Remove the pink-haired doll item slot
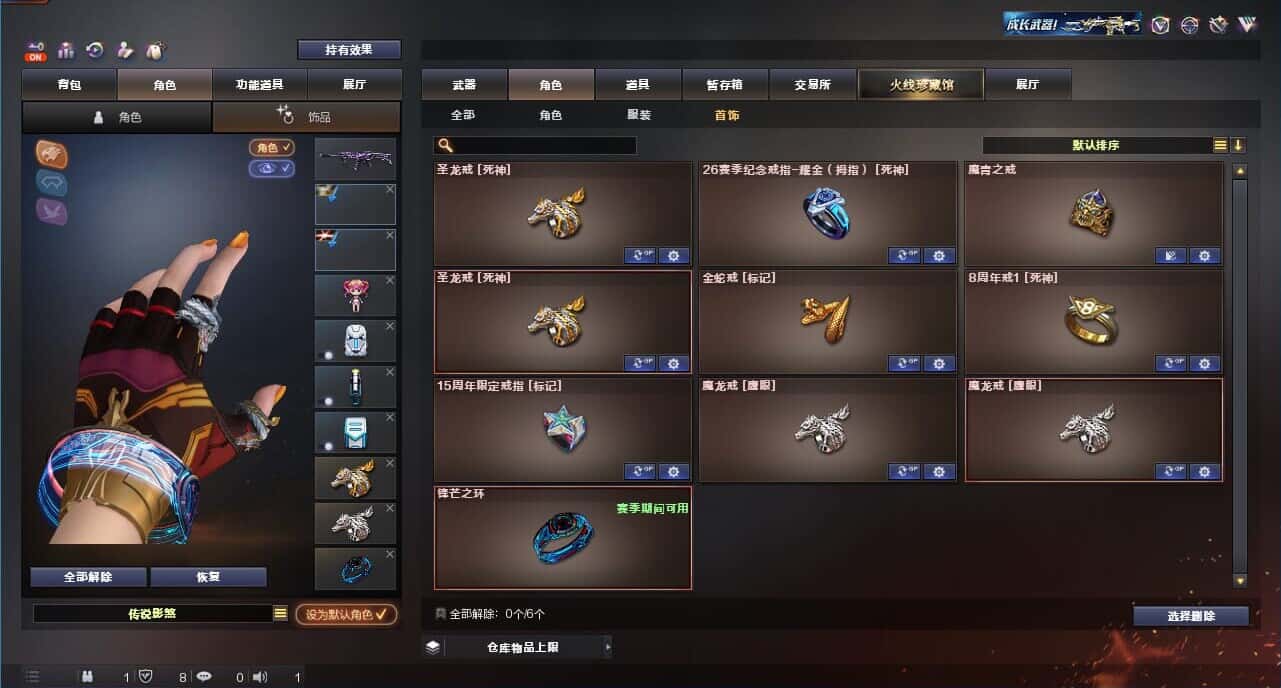Image resolution: width=1281 pixels, height=688 pixels. coord(390,281)
